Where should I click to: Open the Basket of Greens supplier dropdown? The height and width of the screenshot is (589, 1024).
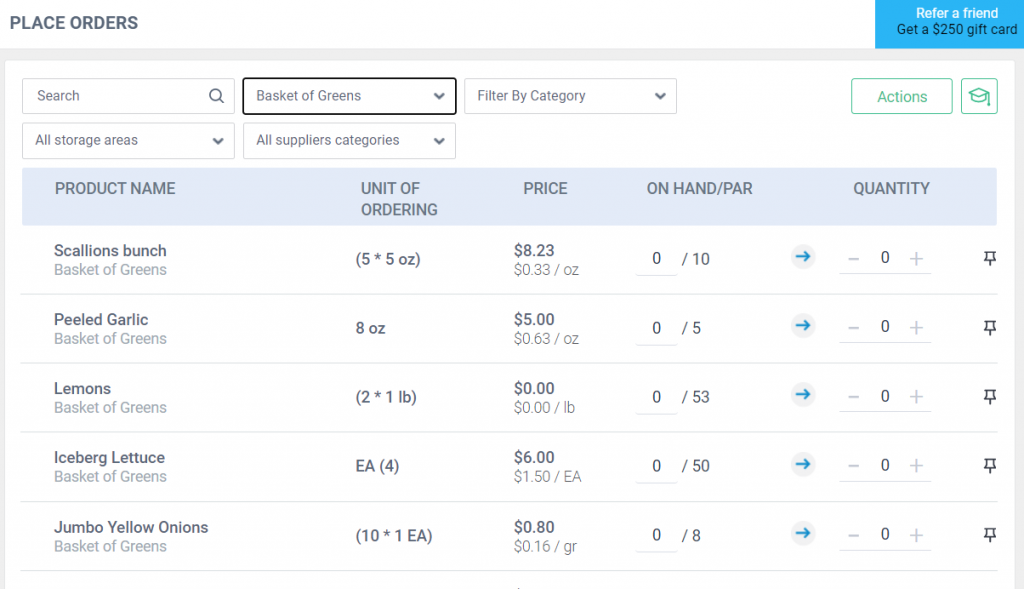click(x=349, y=96)
